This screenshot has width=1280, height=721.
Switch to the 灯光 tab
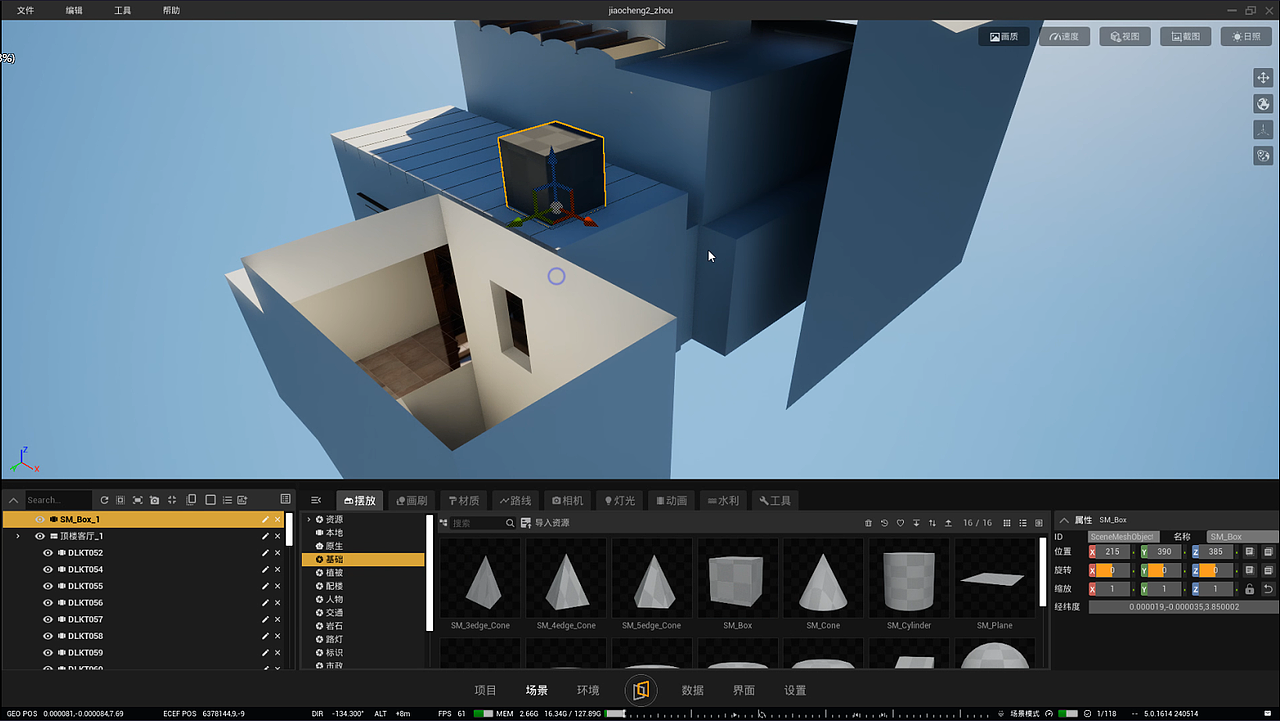[619, 500]
